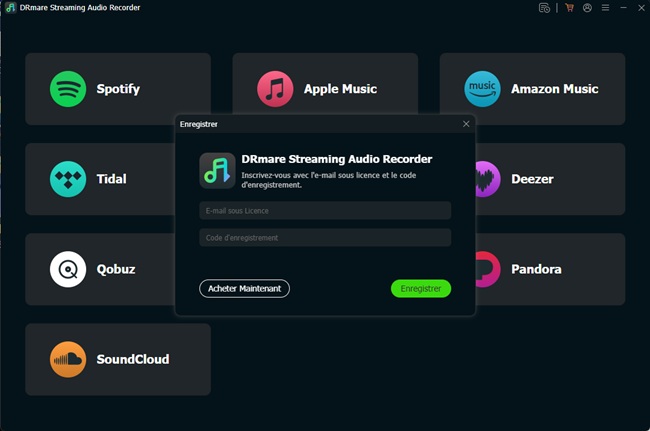Close the DRmare application window

(x=641, y=7)
